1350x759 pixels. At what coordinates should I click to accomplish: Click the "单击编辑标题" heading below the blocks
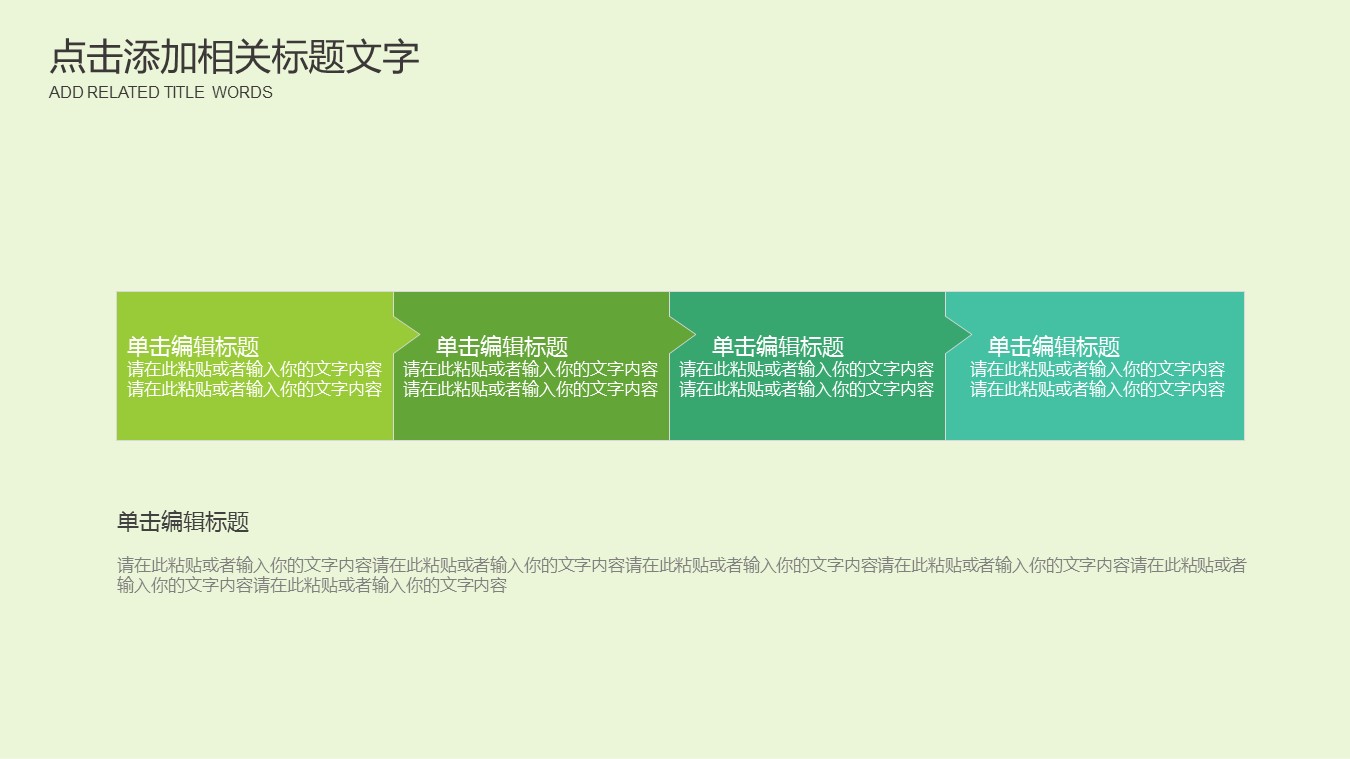[183, 522]
